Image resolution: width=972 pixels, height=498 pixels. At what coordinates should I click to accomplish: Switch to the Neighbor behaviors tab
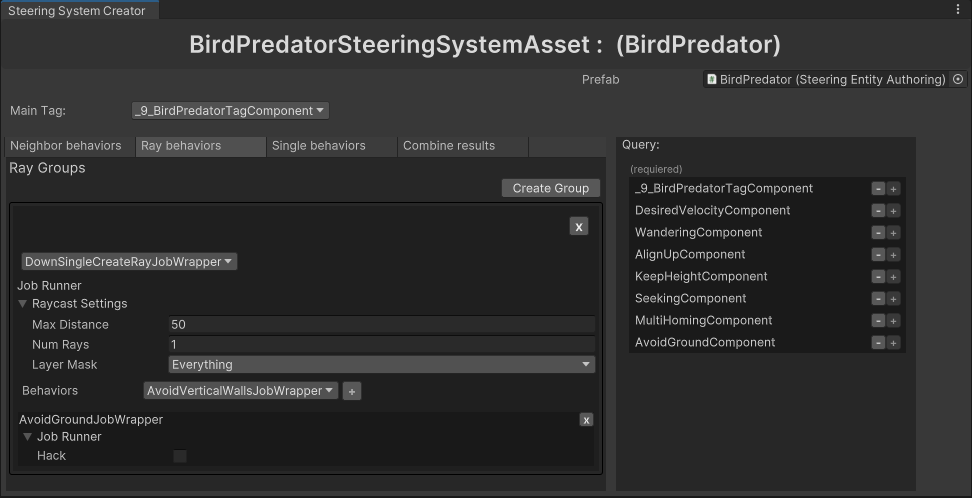click(66, 146)
